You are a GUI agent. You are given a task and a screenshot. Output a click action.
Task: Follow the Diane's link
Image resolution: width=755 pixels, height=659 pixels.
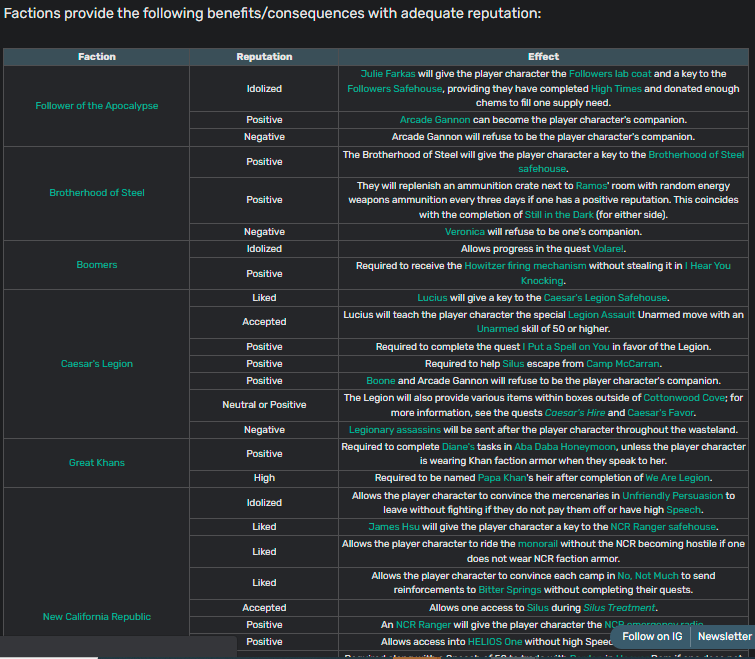(458, 447)
